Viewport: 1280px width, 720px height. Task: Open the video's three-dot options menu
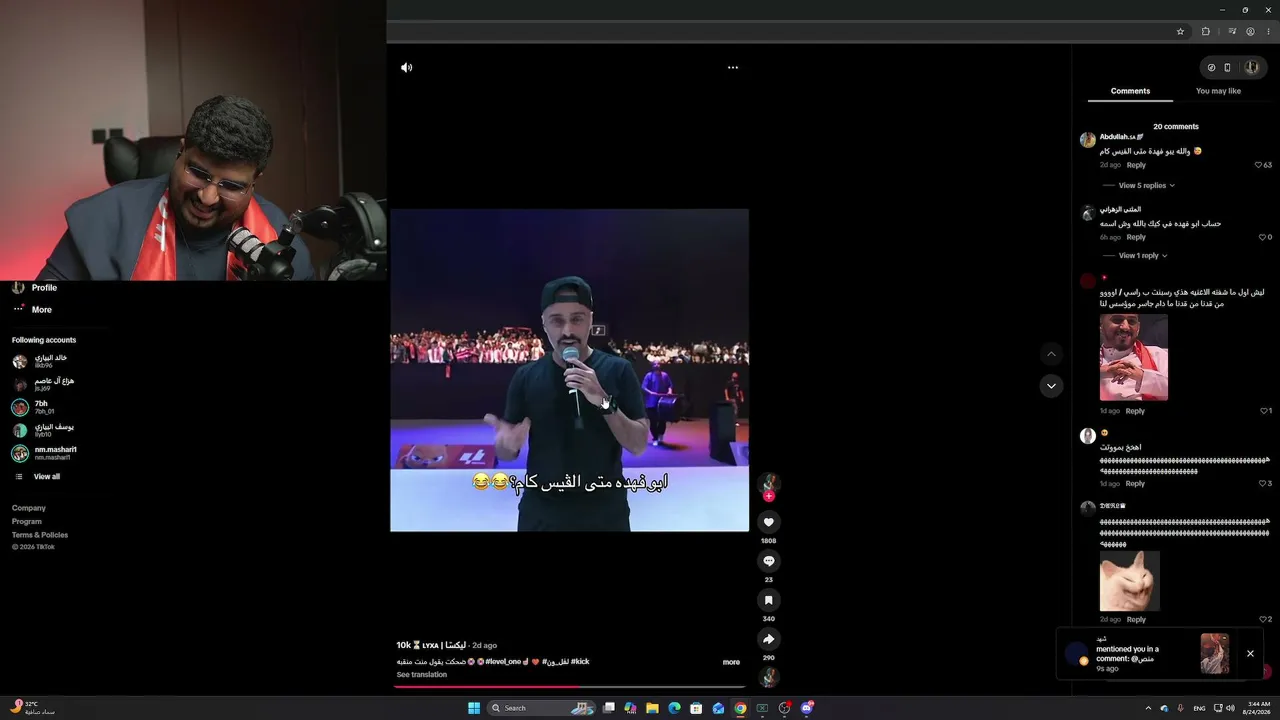[x=732, y=68]
